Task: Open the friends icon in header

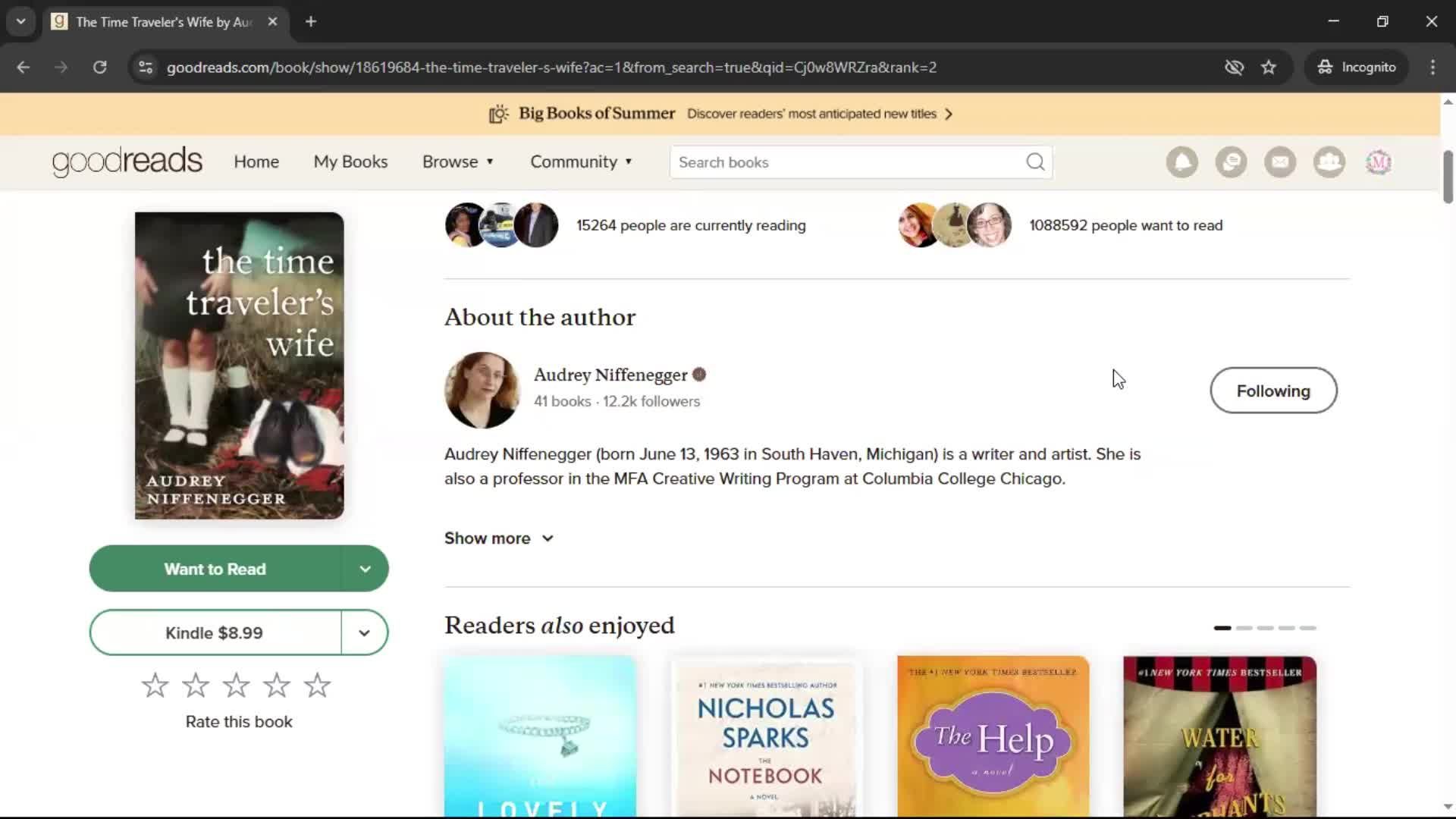Action: 1329,162
